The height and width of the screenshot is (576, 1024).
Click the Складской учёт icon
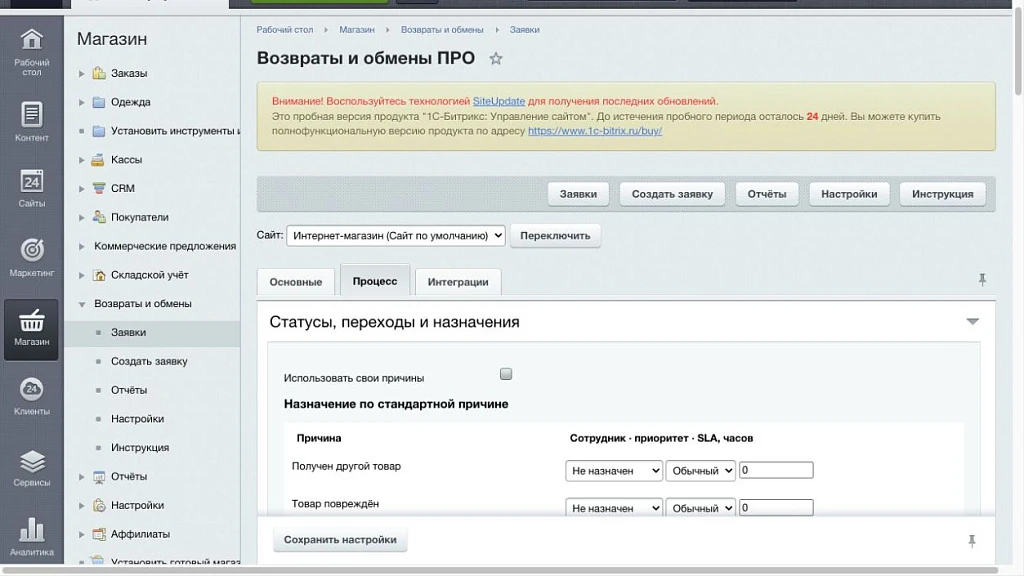pos(99,275)
